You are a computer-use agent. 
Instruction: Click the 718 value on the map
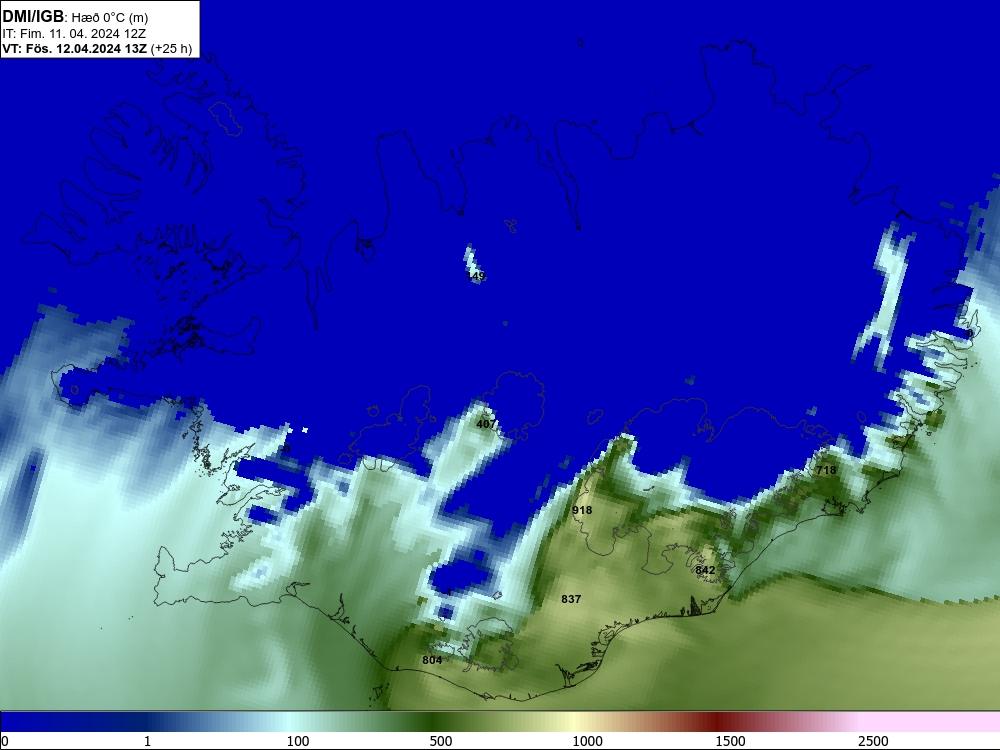(x=826, y=470)
